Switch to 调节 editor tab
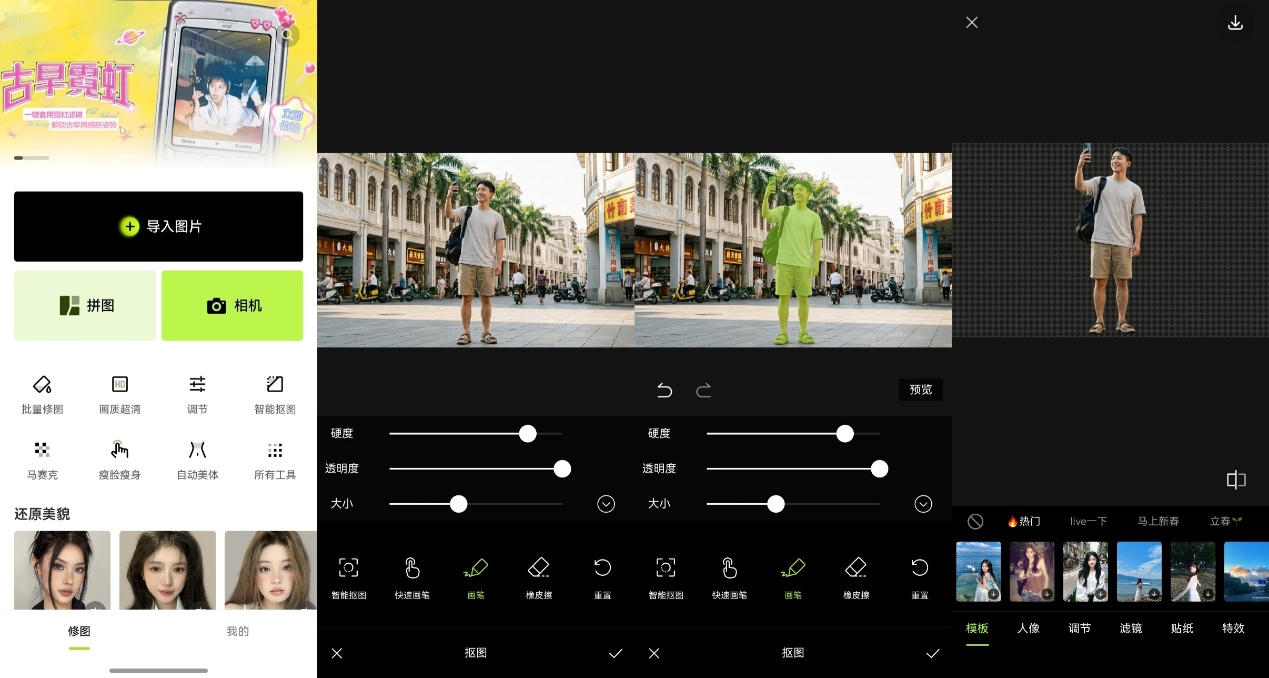The width and height of the screenshot is (1269, 678). click(1079, 628)
